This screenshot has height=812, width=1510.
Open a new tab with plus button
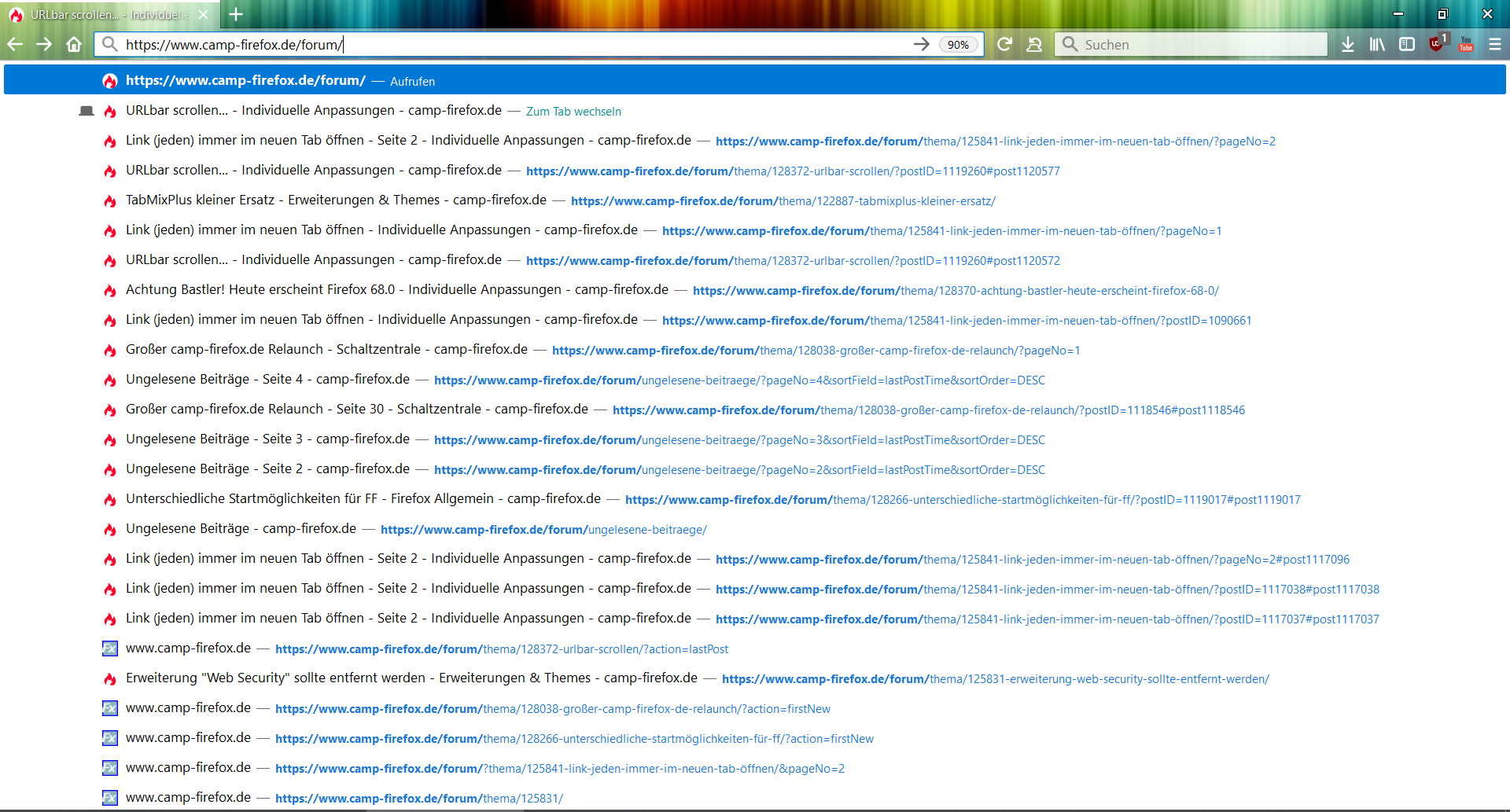point(236,14)
